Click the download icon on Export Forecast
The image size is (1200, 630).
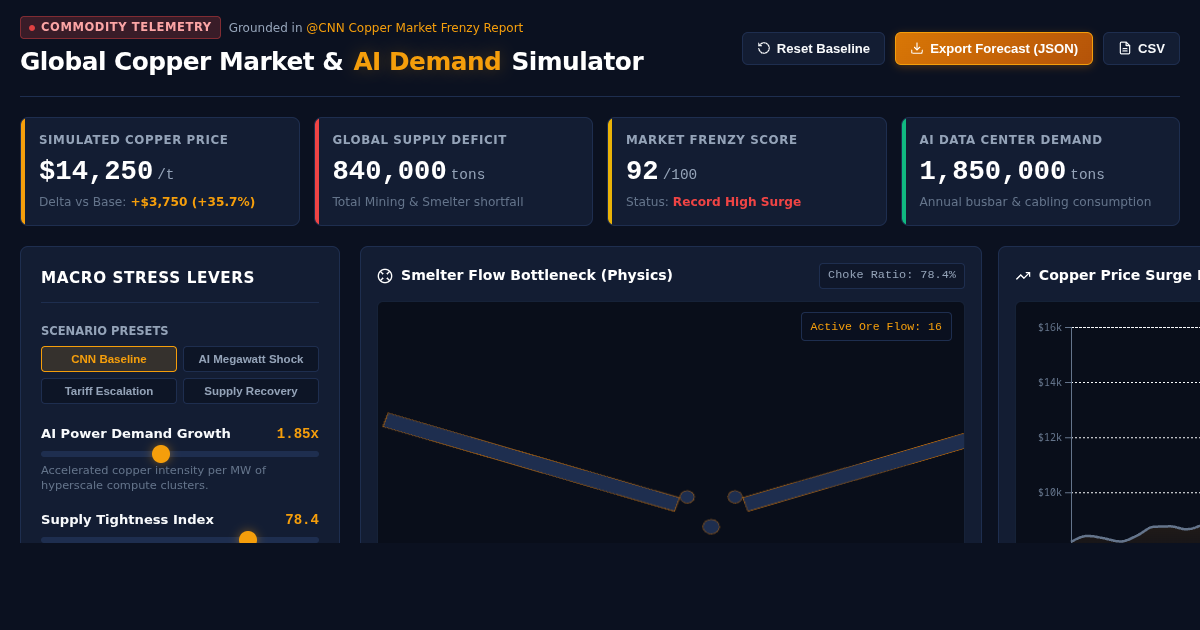click(917, 48)
